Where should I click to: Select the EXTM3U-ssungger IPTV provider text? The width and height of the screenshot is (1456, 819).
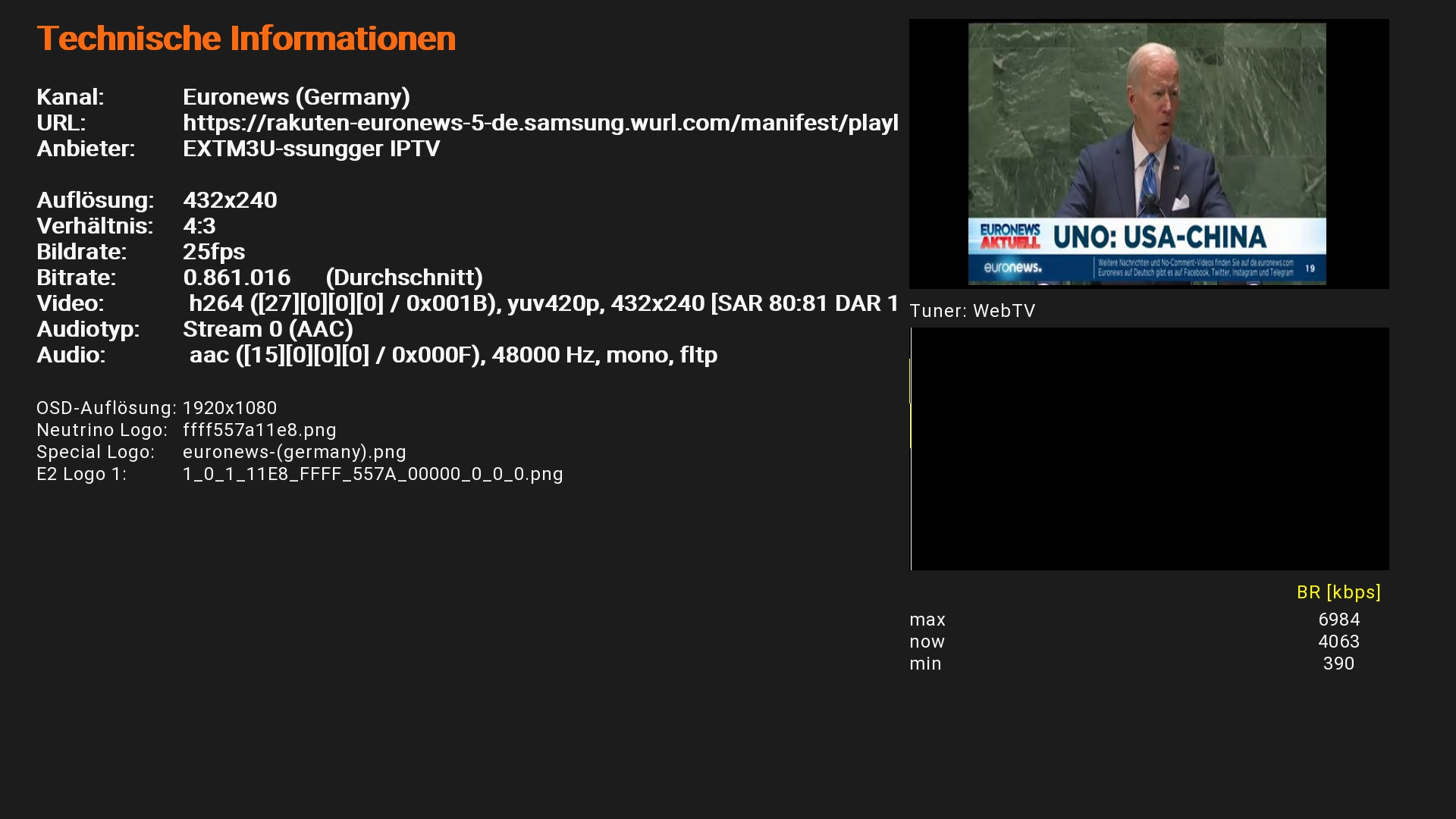[311, 149]
